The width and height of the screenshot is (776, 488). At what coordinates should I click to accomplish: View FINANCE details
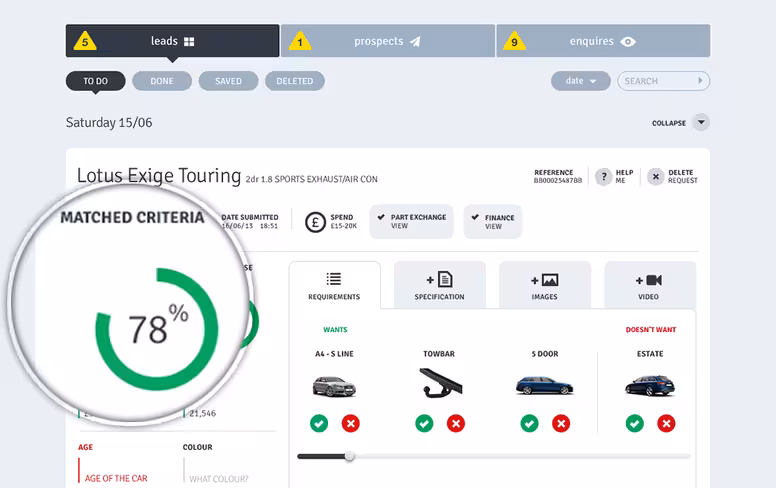[493, 222]
